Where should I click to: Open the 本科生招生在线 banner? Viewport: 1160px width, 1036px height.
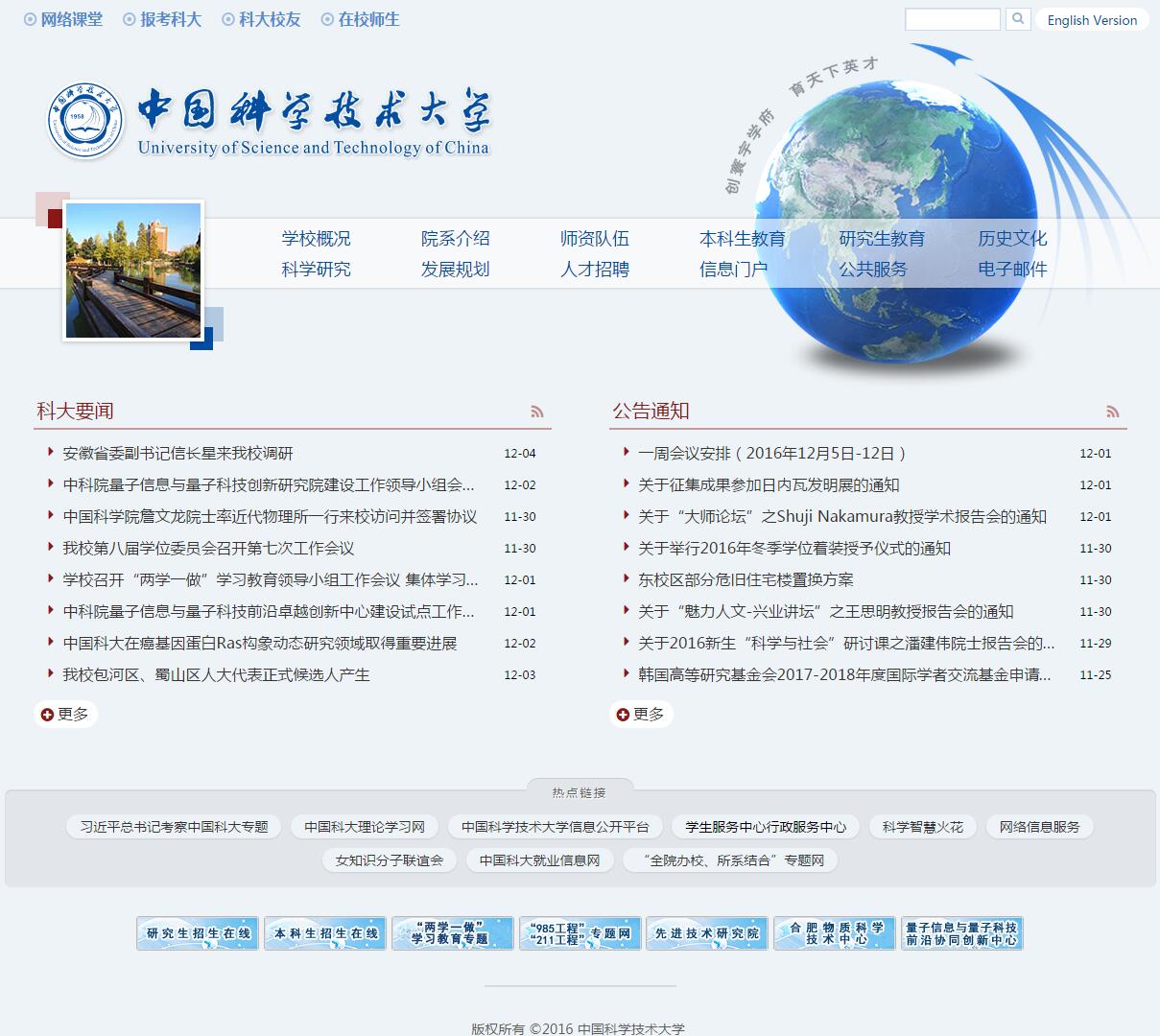325,933
